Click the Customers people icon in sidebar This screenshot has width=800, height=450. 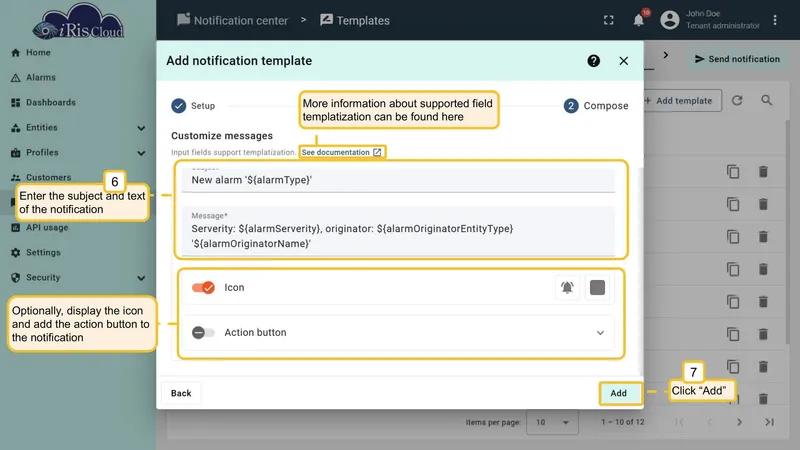click(15, 178)
